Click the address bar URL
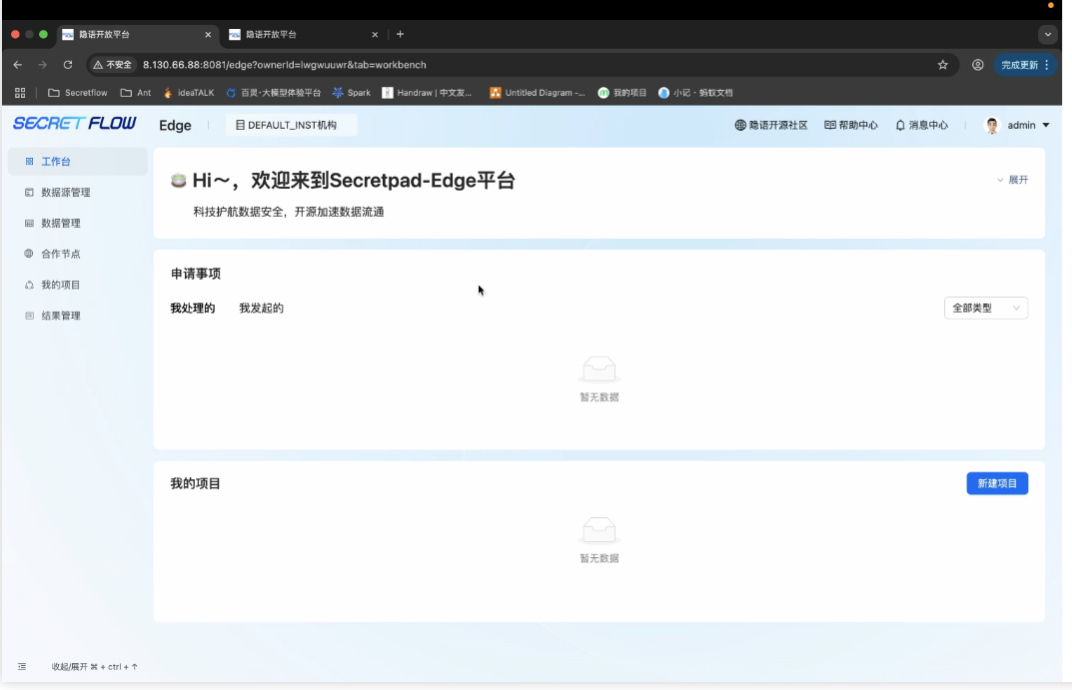Screen dimensions: 1072x690 pos(284,65)
